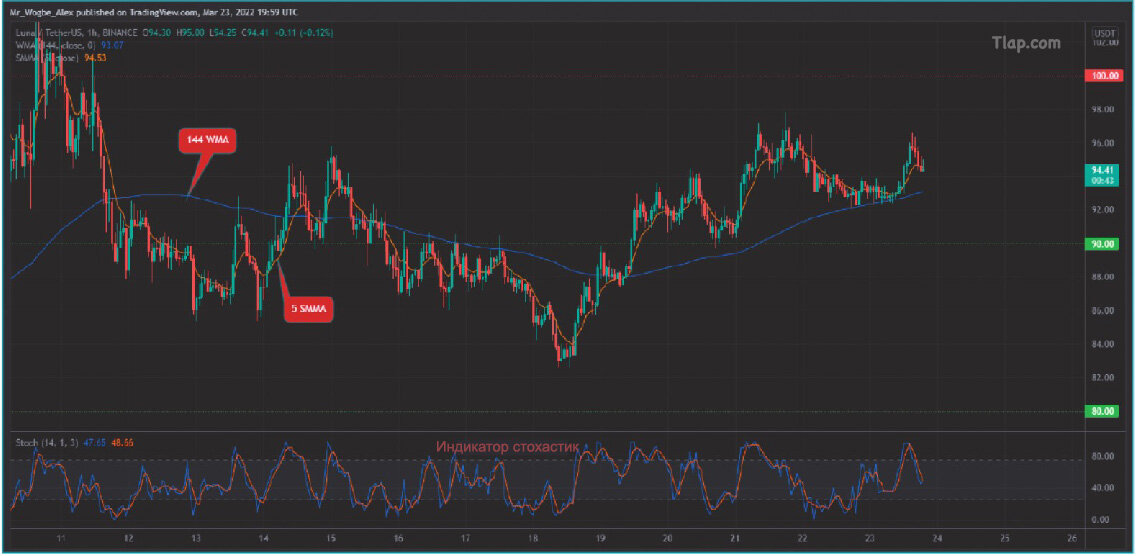Click the green 90.00 price level label

1103,244
